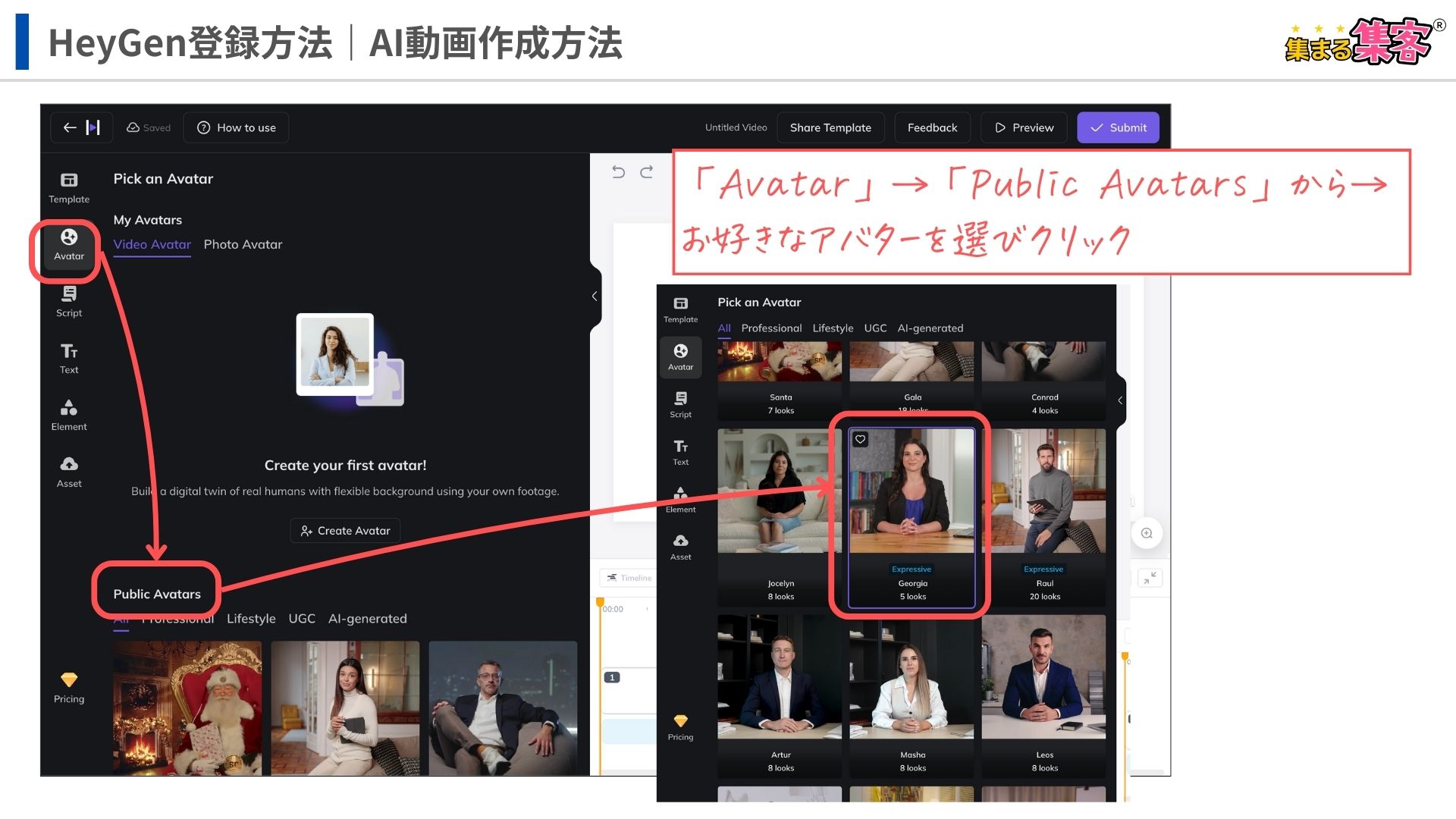Click the back arrow in top toolbar
Image resolution: width=1456 pixels, height=819 pixels.
point(70,127)
